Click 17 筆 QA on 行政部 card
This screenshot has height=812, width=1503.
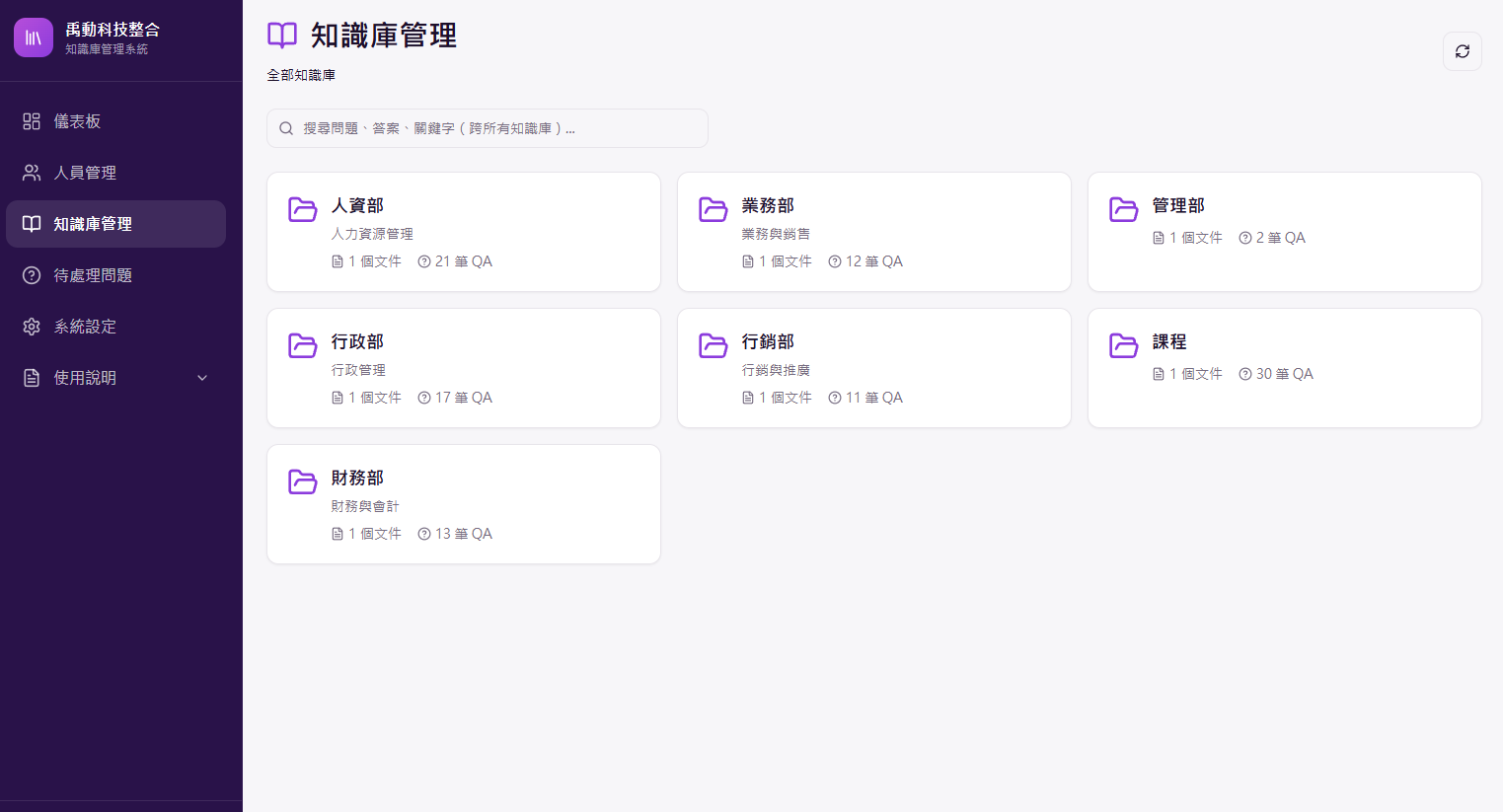click(x=455, y=398)
